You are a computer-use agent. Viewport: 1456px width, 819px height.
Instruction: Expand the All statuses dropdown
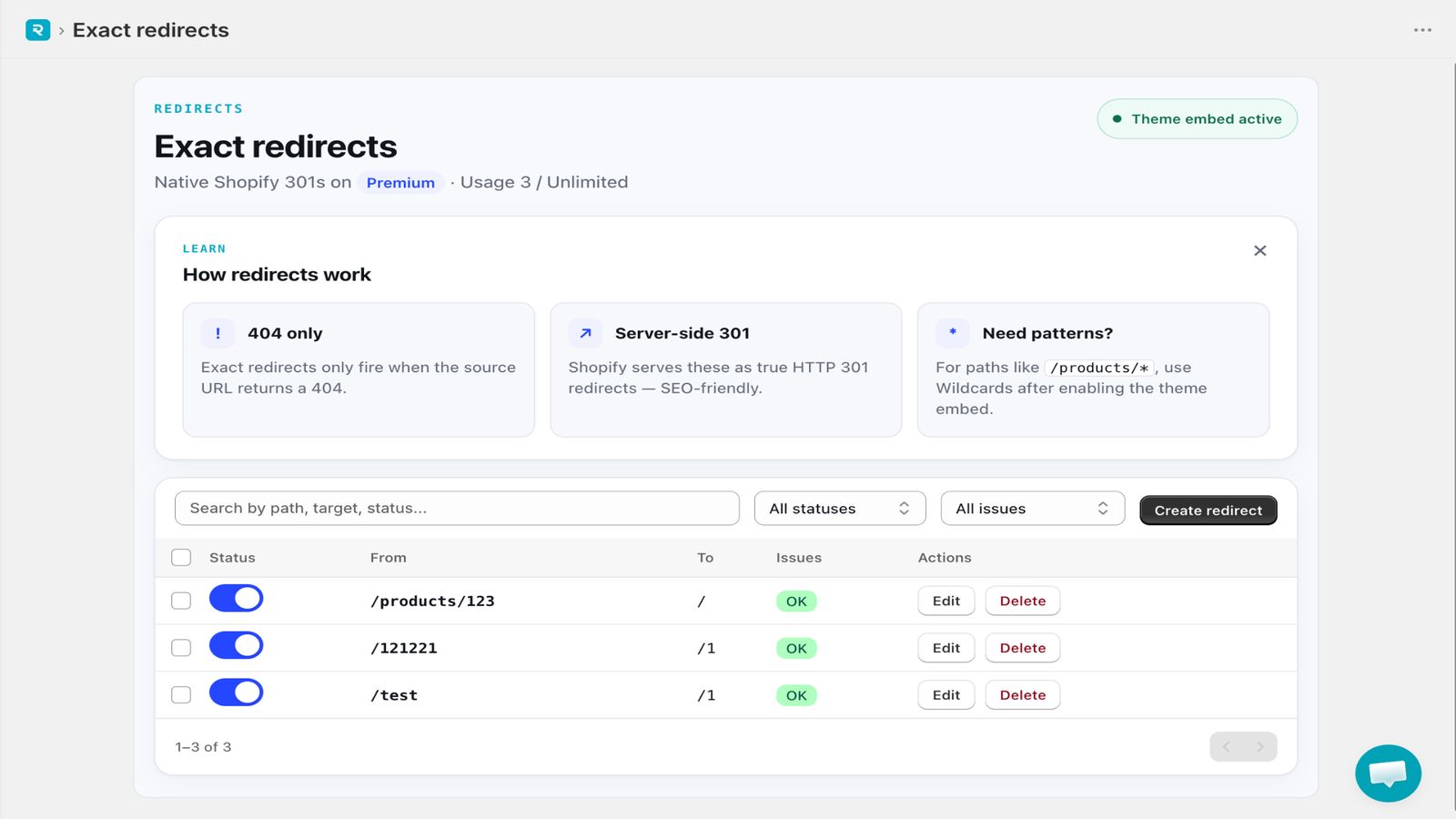(x=840, y=509)
